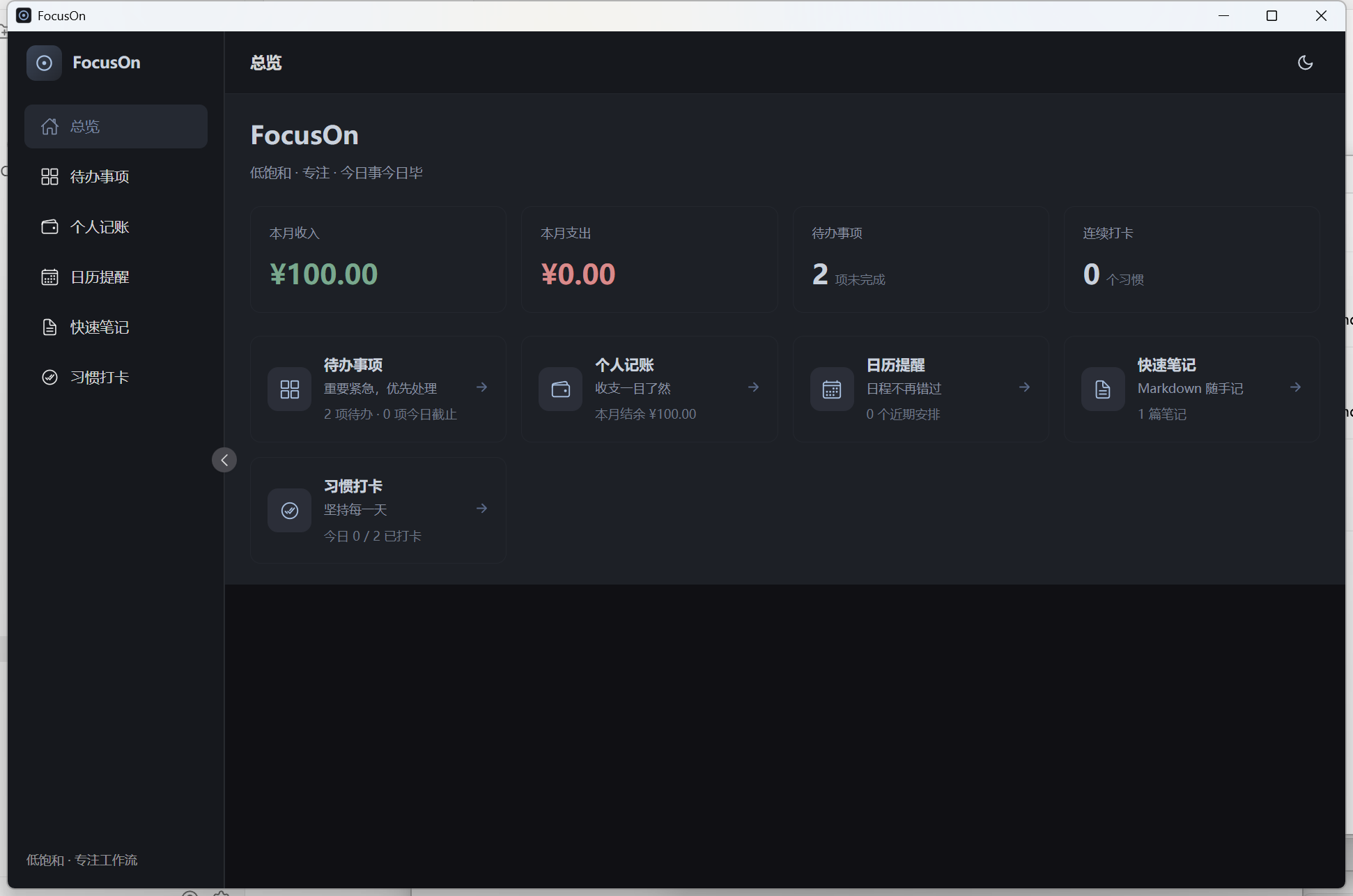Click the 2 项未完成 stat value

coord(849,275)
